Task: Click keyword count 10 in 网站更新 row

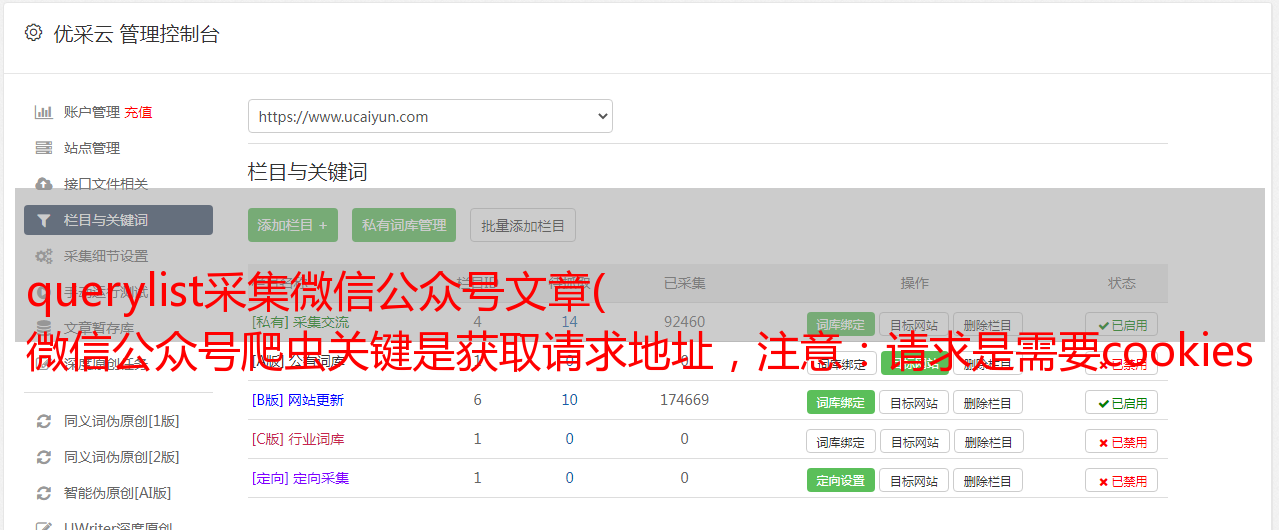Action: (x=569, y=400)
